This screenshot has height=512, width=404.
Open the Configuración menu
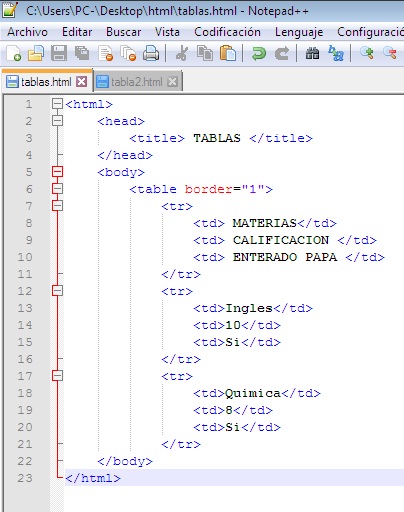[x=370, y=32]
